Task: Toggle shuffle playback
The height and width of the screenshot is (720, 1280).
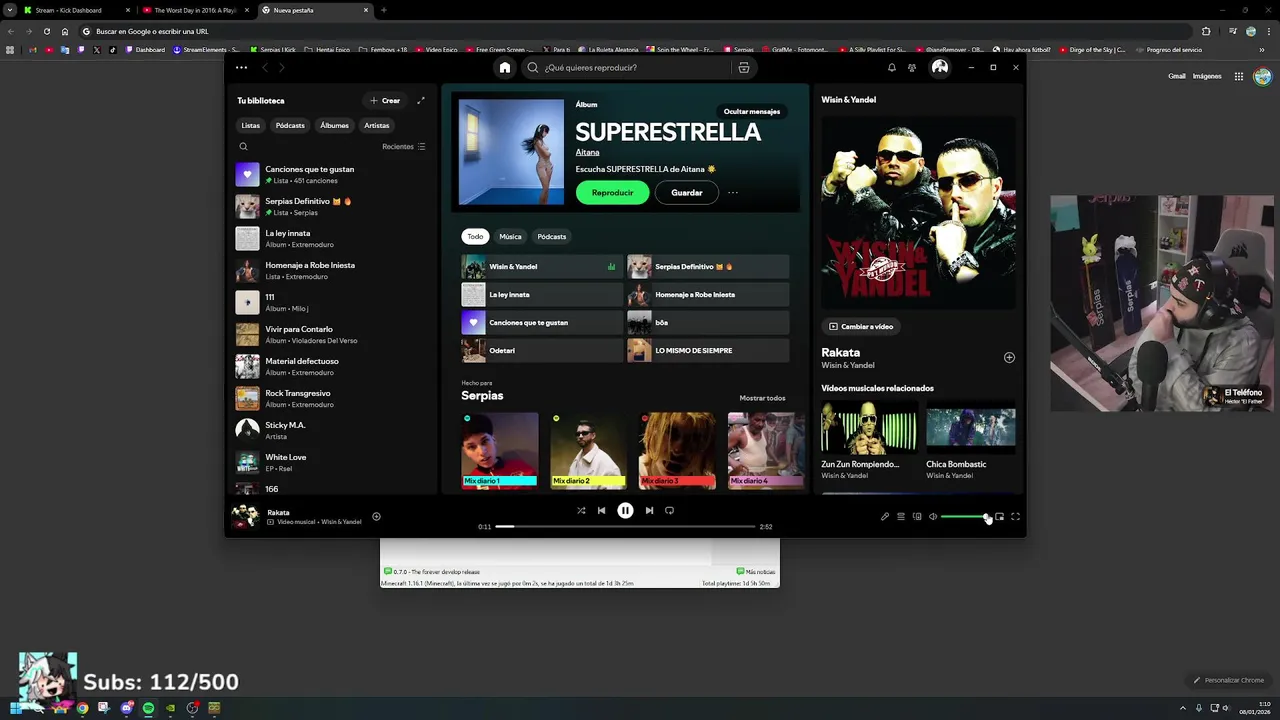Action: pyautogui.click(x=581, y=510)
